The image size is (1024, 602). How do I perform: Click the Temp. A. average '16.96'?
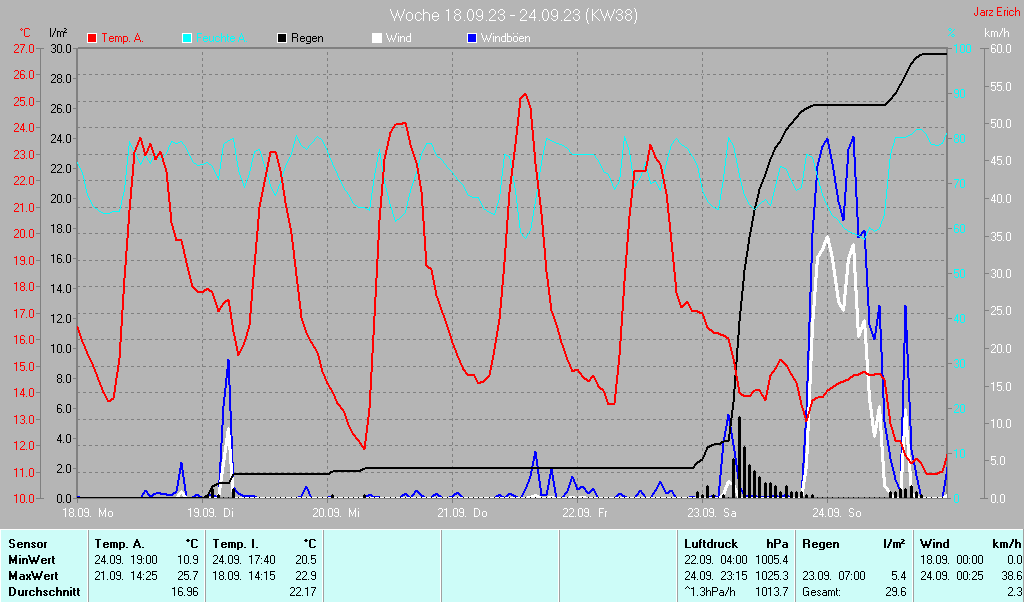(x=185, y=592)
